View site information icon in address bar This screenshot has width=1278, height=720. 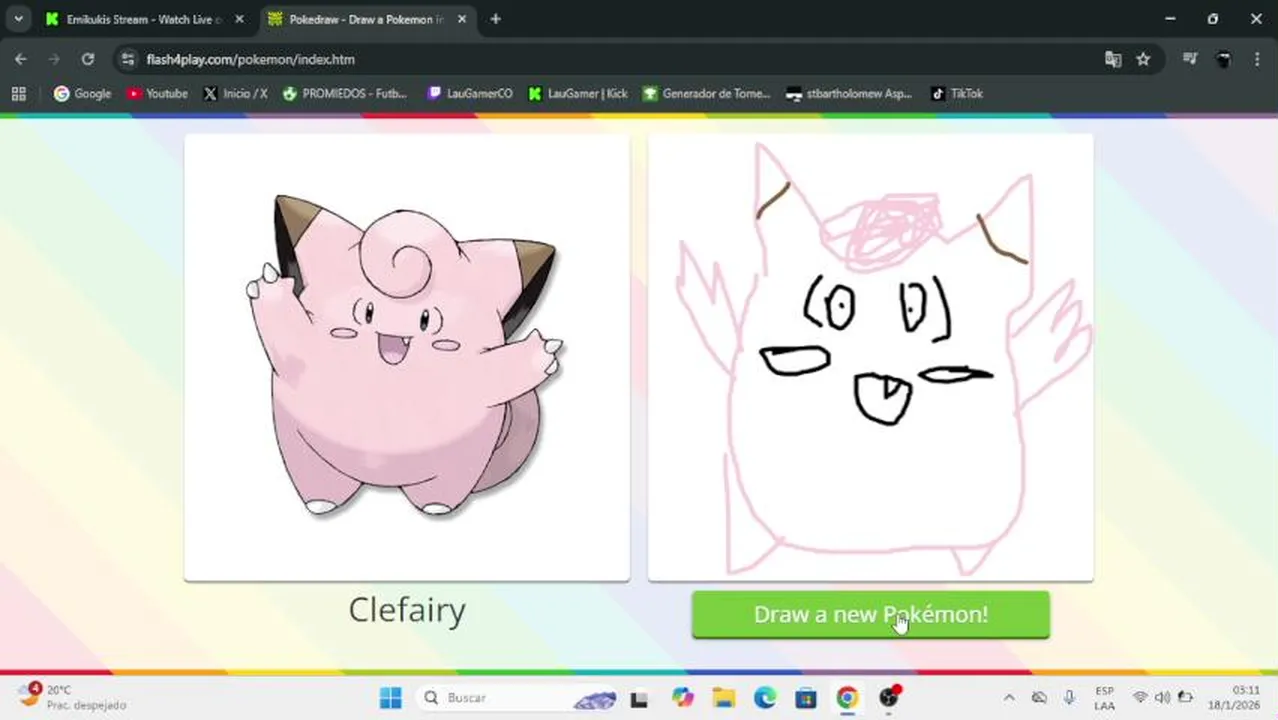pos(127,59)
